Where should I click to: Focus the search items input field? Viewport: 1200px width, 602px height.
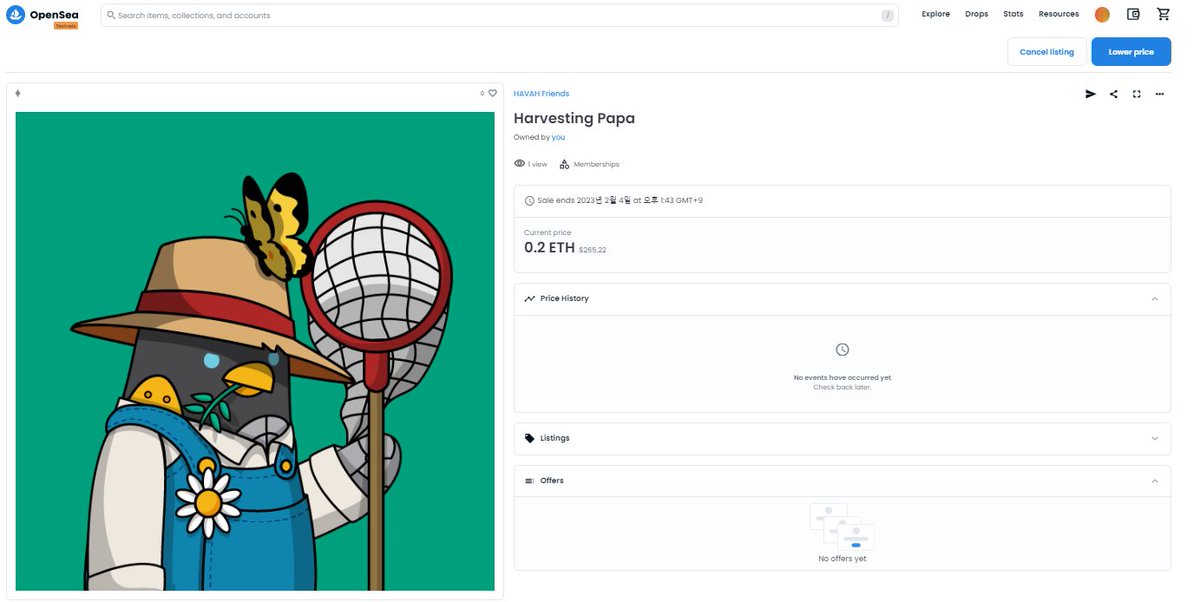tap(499, 16)
